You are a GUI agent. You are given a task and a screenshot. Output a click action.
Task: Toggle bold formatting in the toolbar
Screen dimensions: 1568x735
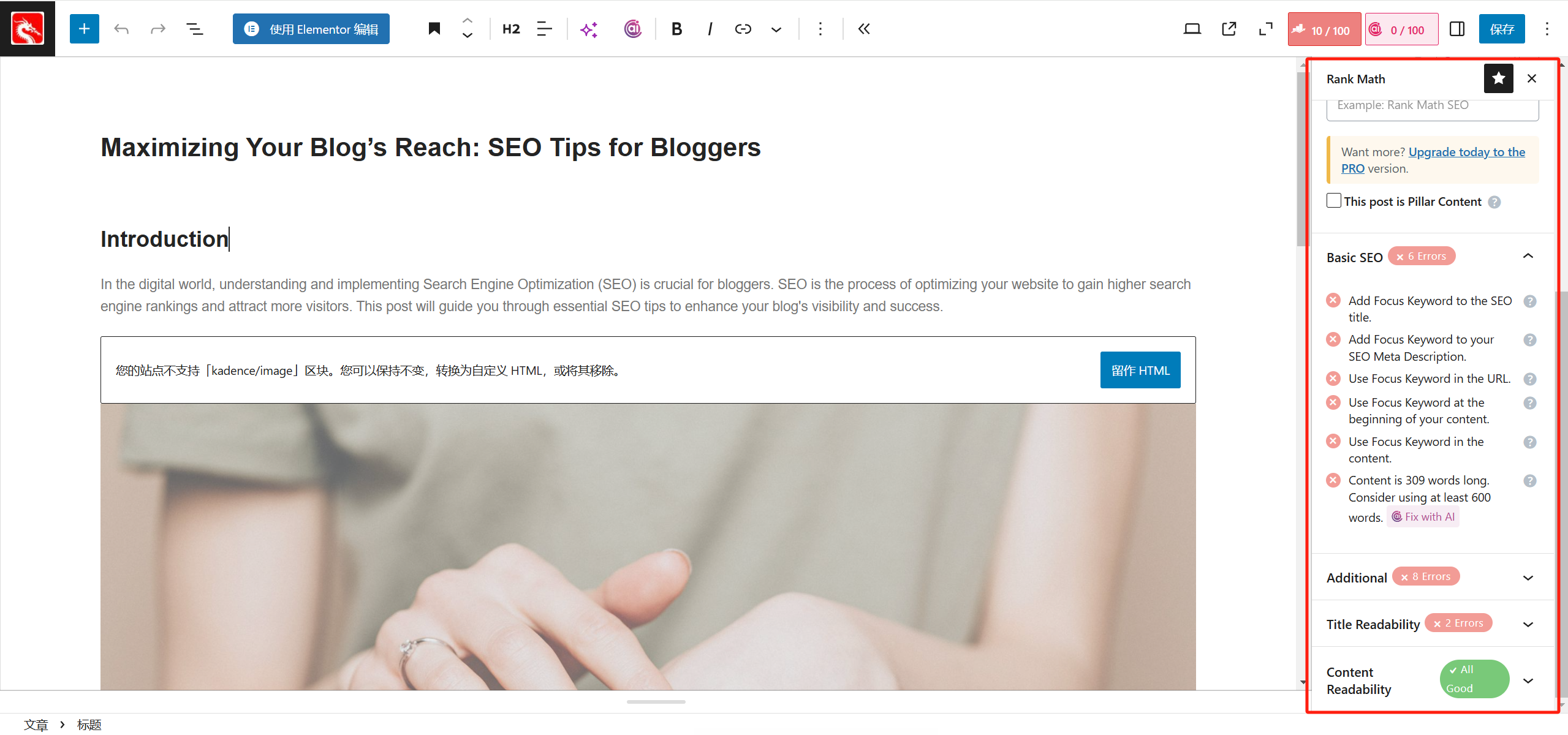pos(676,28)
